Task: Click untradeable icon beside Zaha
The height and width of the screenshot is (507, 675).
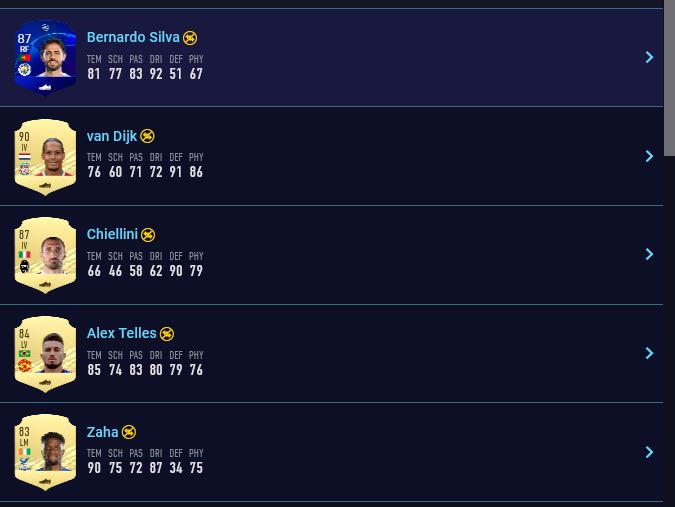Action: [x=129, y=432]
